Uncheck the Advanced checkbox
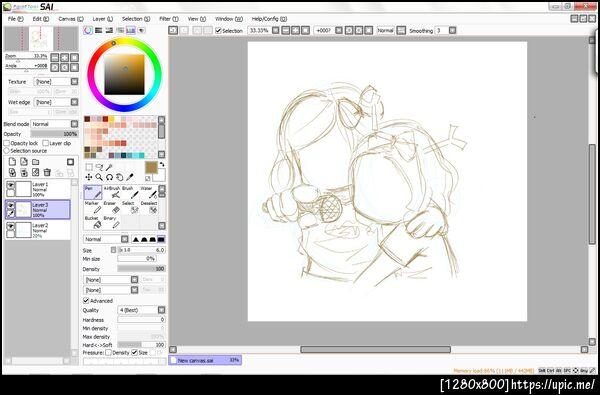 point(86,301)
